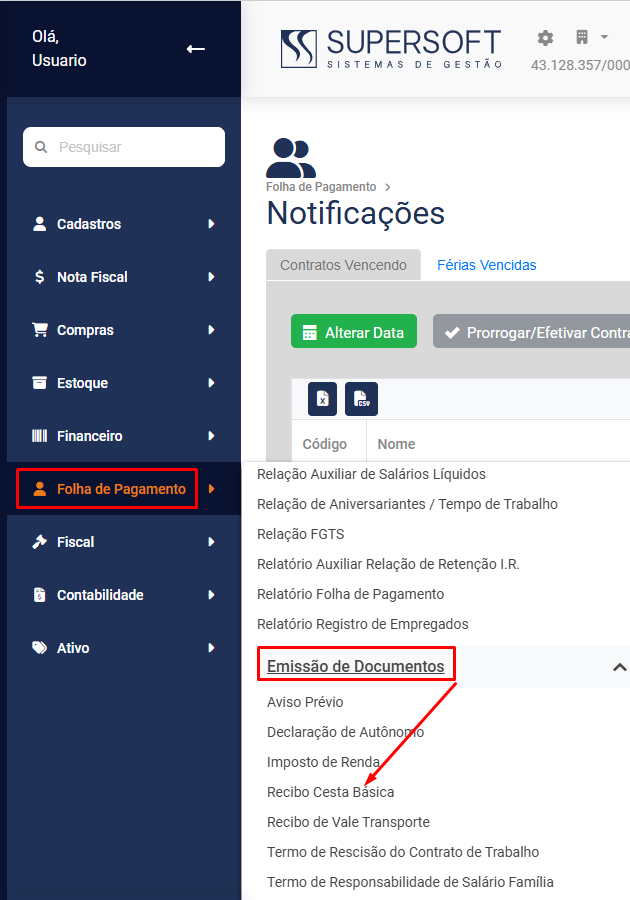Viewport: 630px width, 900px height.
Task: Click the SUPERSOFT logo
Action: point(391,49)
